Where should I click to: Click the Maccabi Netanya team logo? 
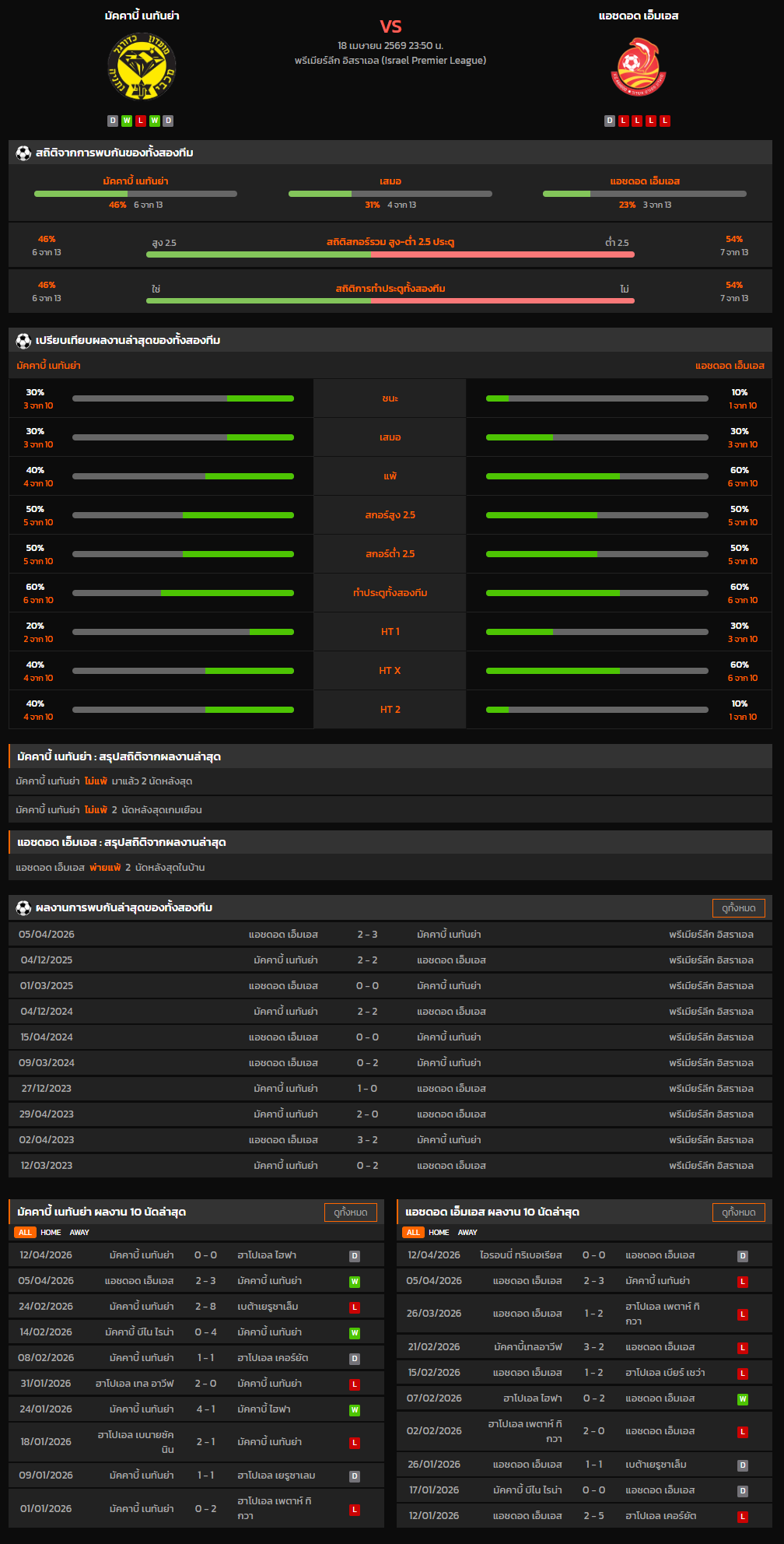click(x=142, y=67)
